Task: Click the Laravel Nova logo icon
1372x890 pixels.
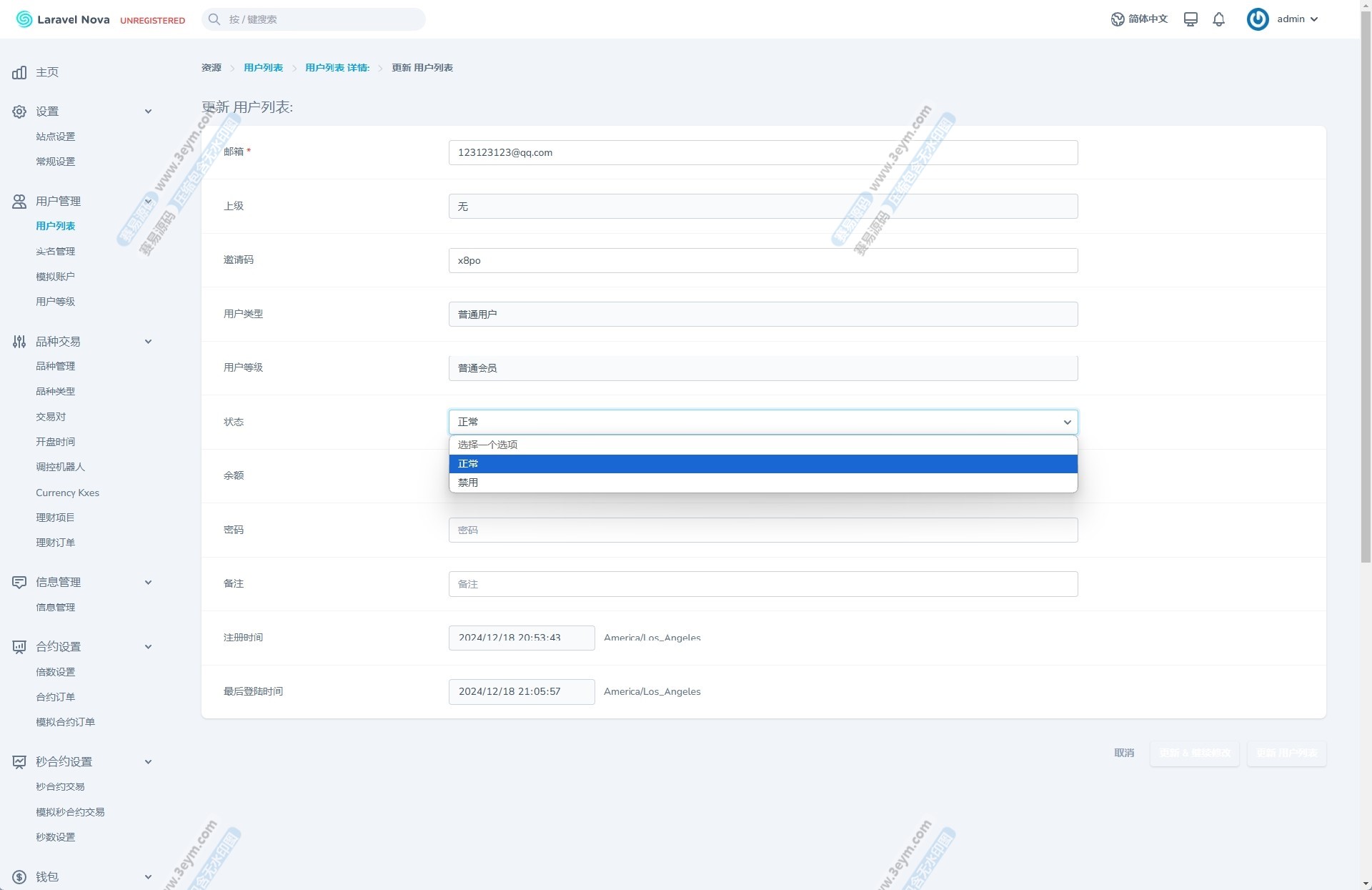Action: point(24,19)
